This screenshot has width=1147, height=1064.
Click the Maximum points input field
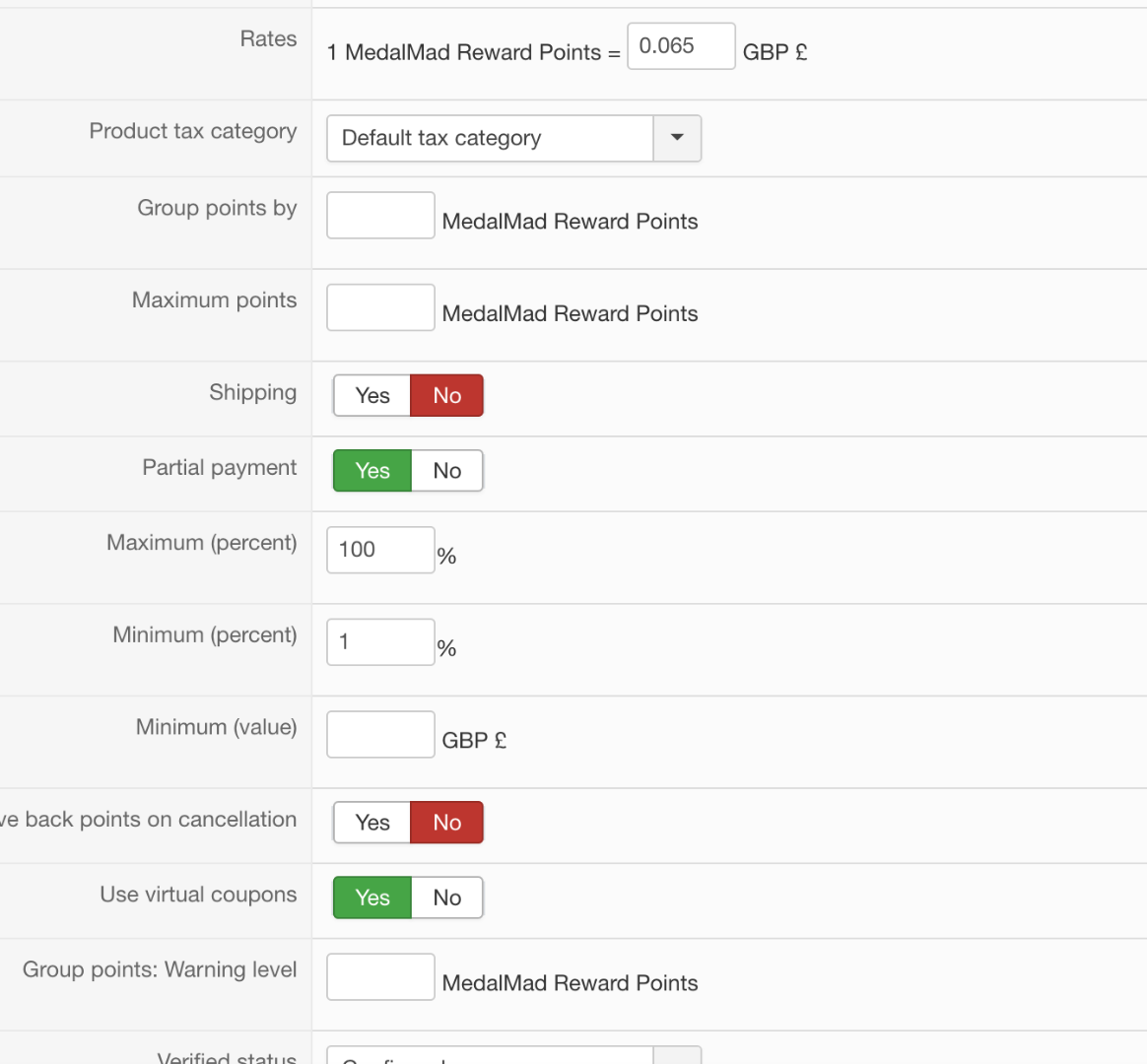pos(380,307)
